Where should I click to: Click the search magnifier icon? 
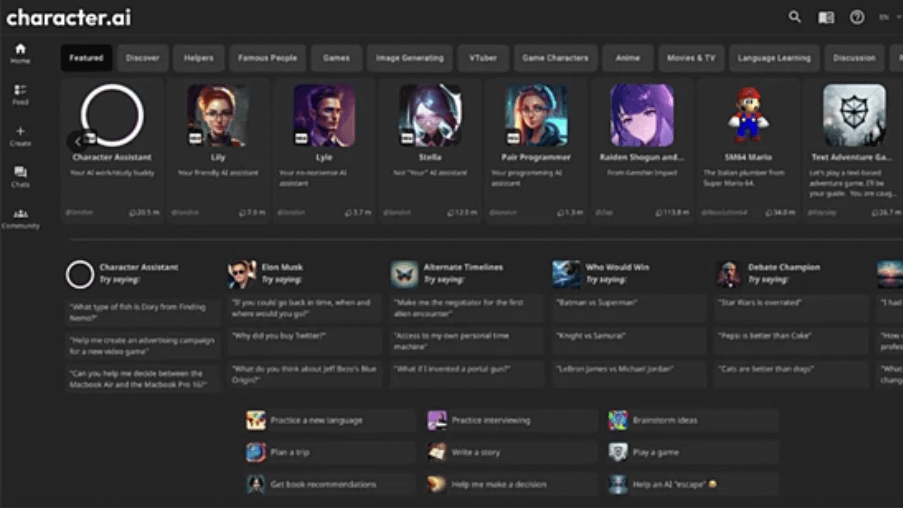(794, 17)
